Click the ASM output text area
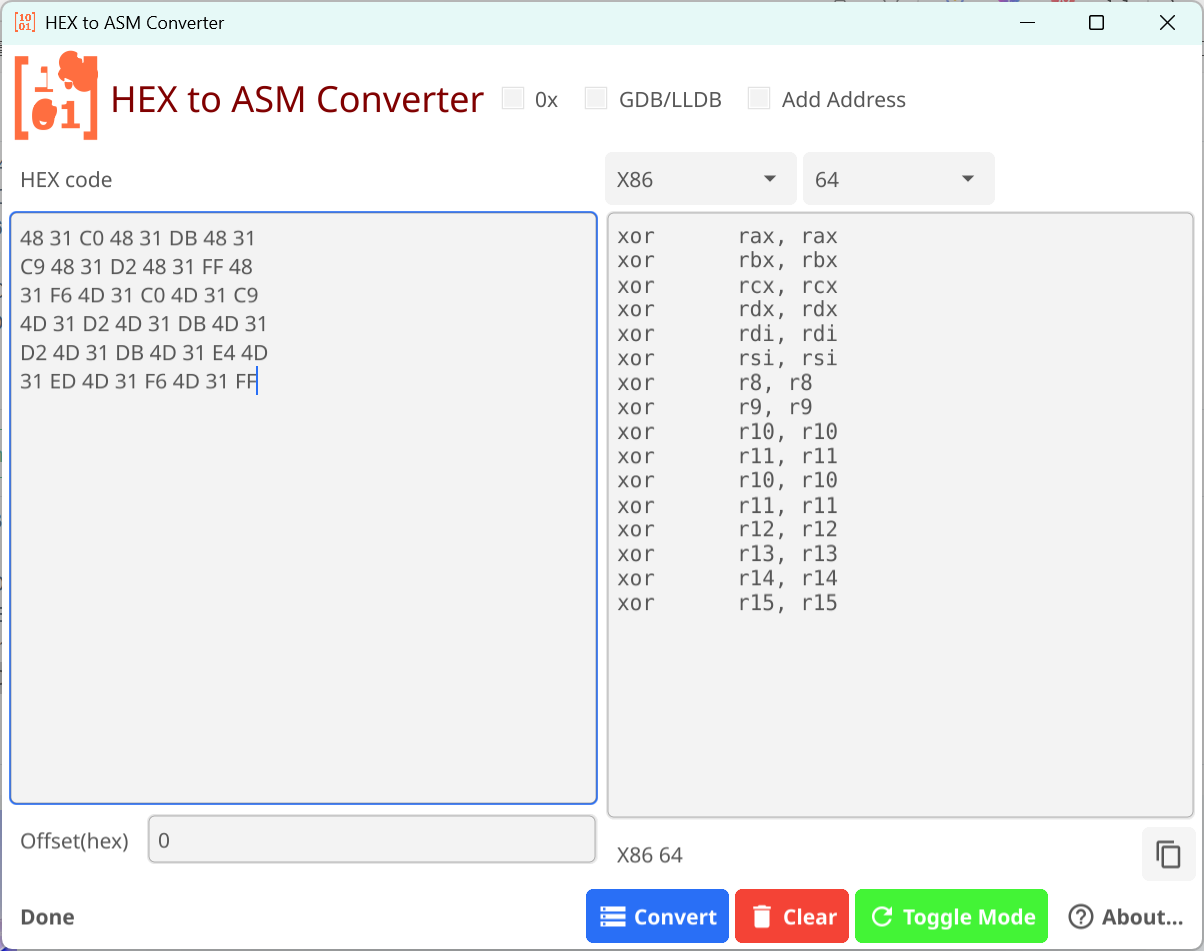Image resolution: width=1204 pixels, height=951 pixels. pyautogui.click(x=900, y=515)
